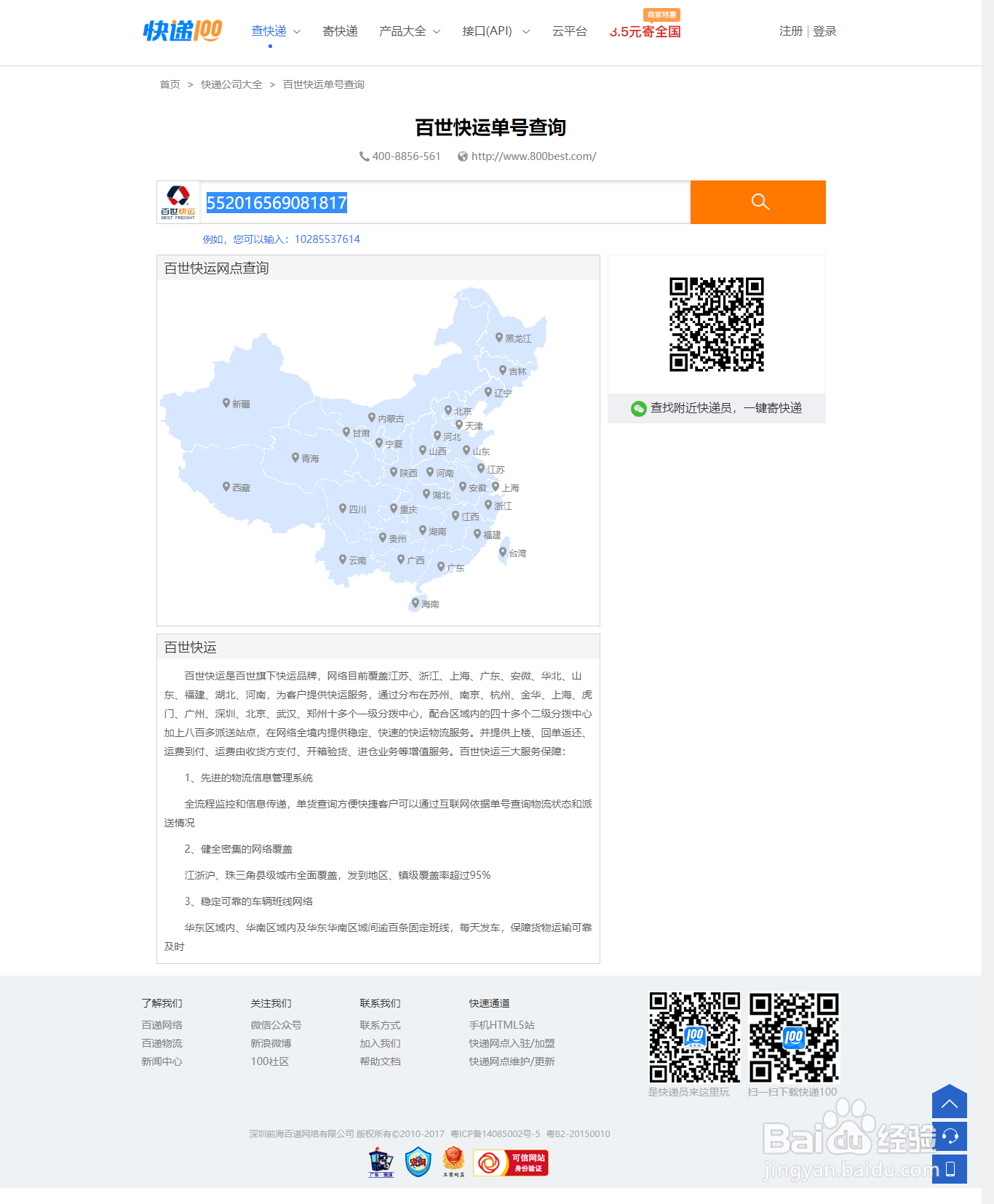The height and width of the screenshot is (1204, 994).
Task: Click the orange search magnifier button
Action: [758, 202]
